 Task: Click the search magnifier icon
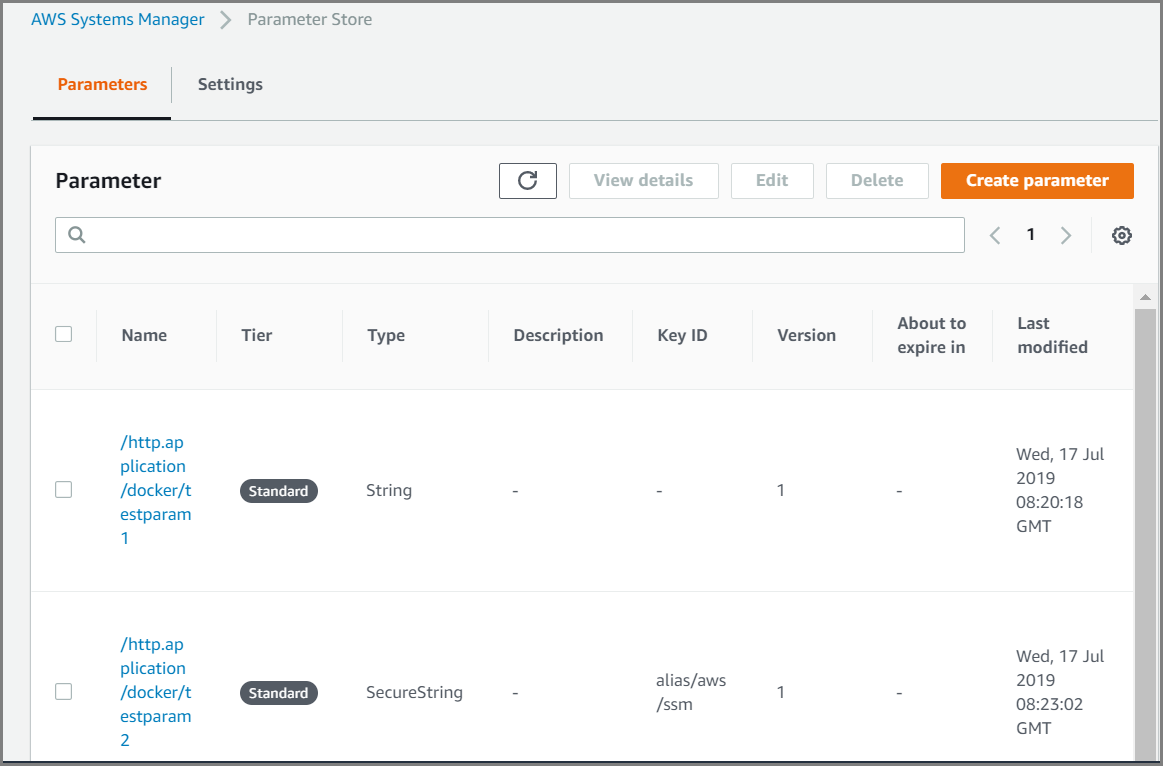click(x=77, y=235)
